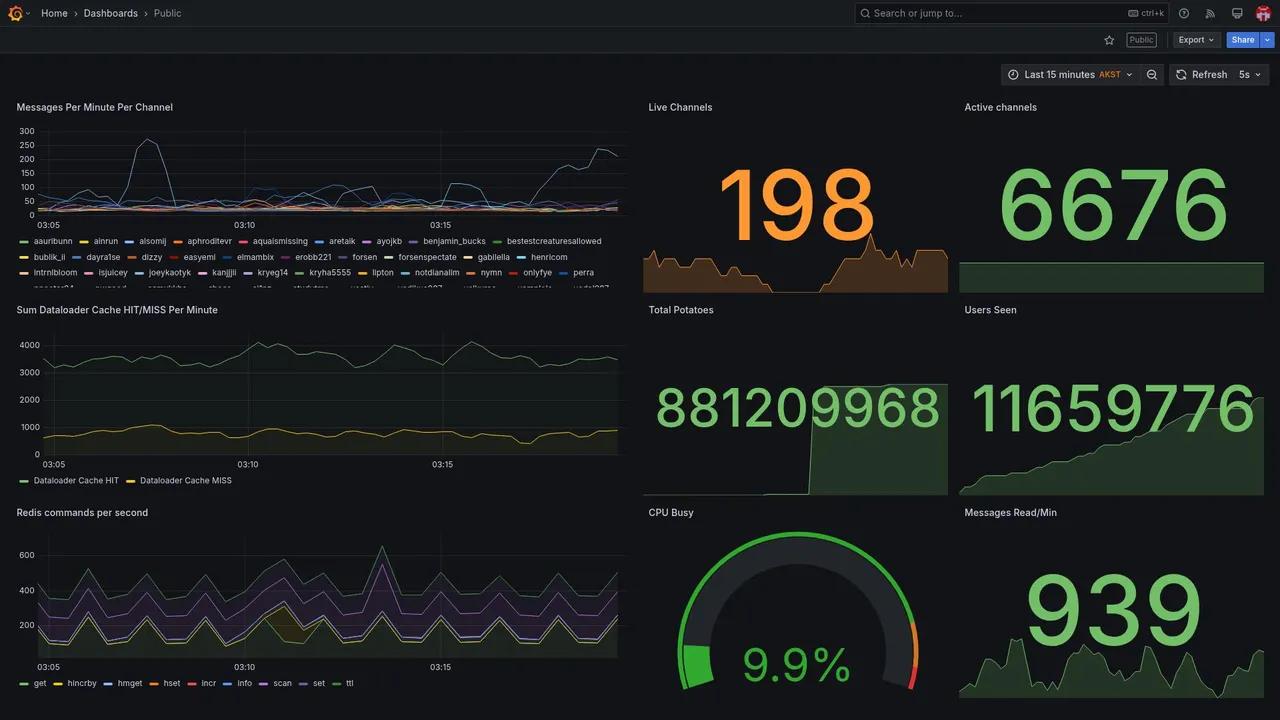
Task: Expand the 5s refresh interval dropdown
Action: (x=1250, y=75)
